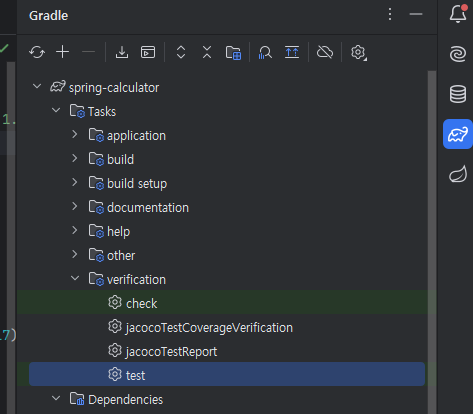Open the swirl assistant tool window icon
This screenshot has height=414, width=473.
tap(458, 54)
